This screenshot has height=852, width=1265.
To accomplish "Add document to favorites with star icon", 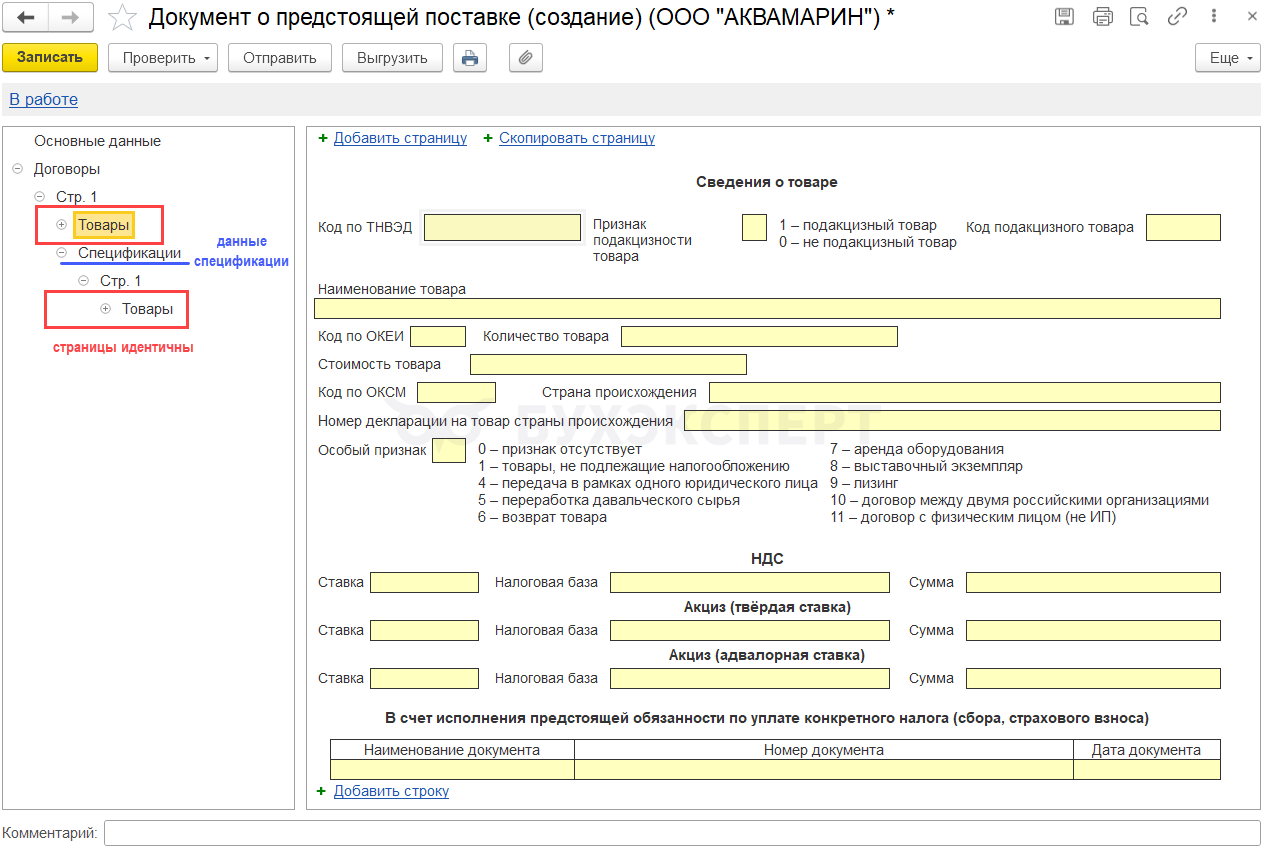I will coord(122,17).
